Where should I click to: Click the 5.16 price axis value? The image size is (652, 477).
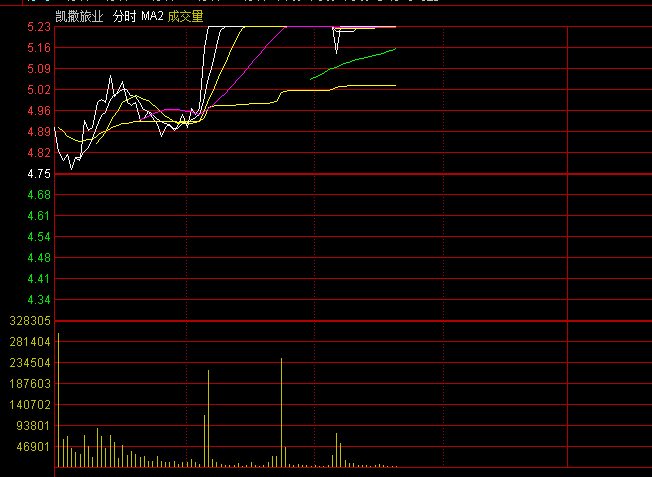click(39, 48)
